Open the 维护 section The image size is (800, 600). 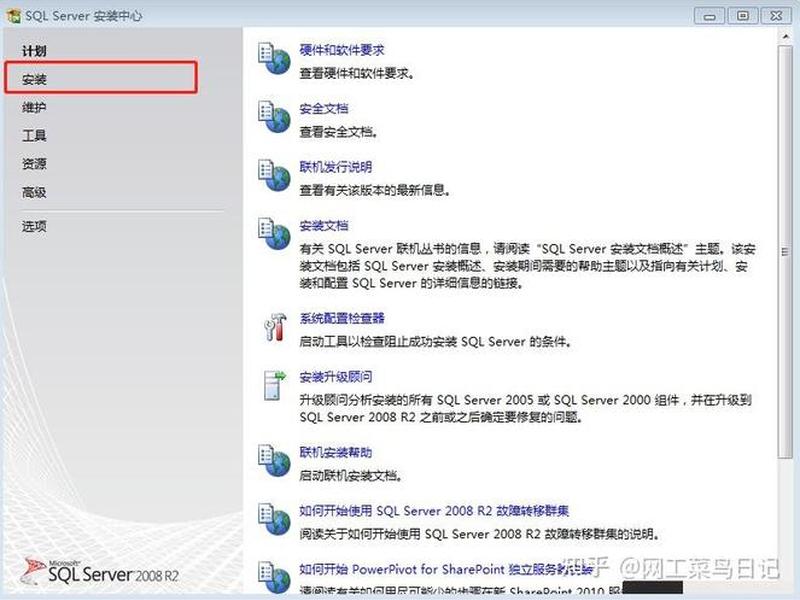click(x=34, y=107)
